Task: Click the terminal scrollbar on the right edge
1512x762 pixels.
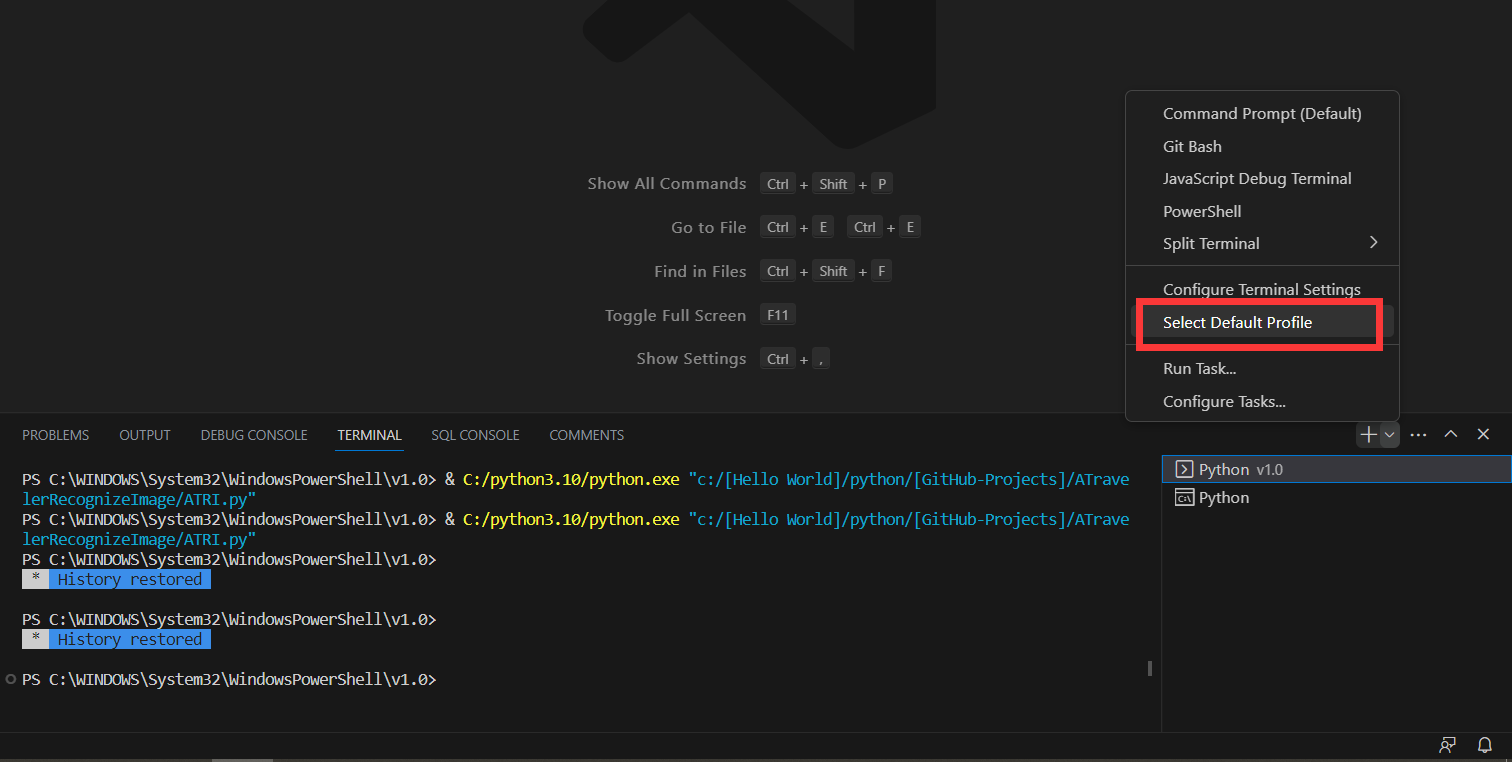Action: pyautogui.click(x=1148, y=667)
